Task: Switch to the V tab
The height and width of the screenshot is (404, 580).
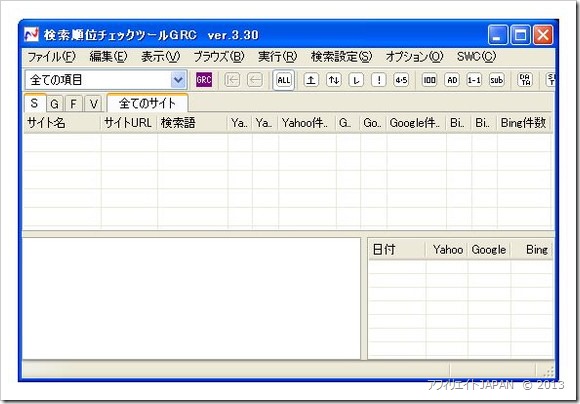Action: pyautogui.click(x=93, y=104)
